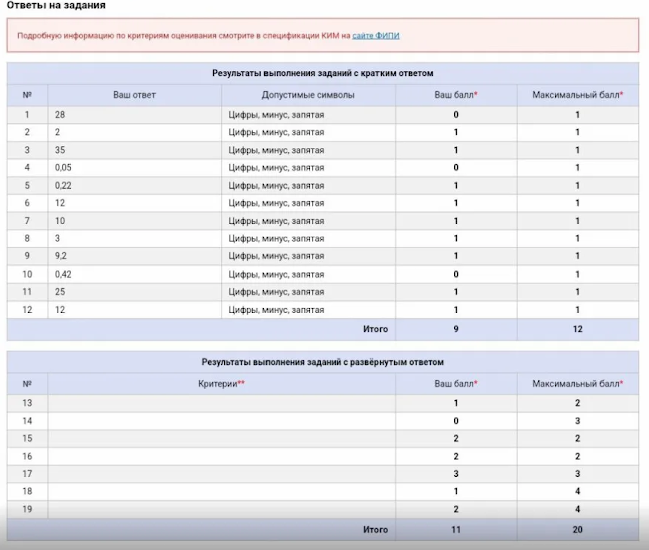649x550 pixels.
Task: Click score '2' in task 16 row
Action: point(456,456)
